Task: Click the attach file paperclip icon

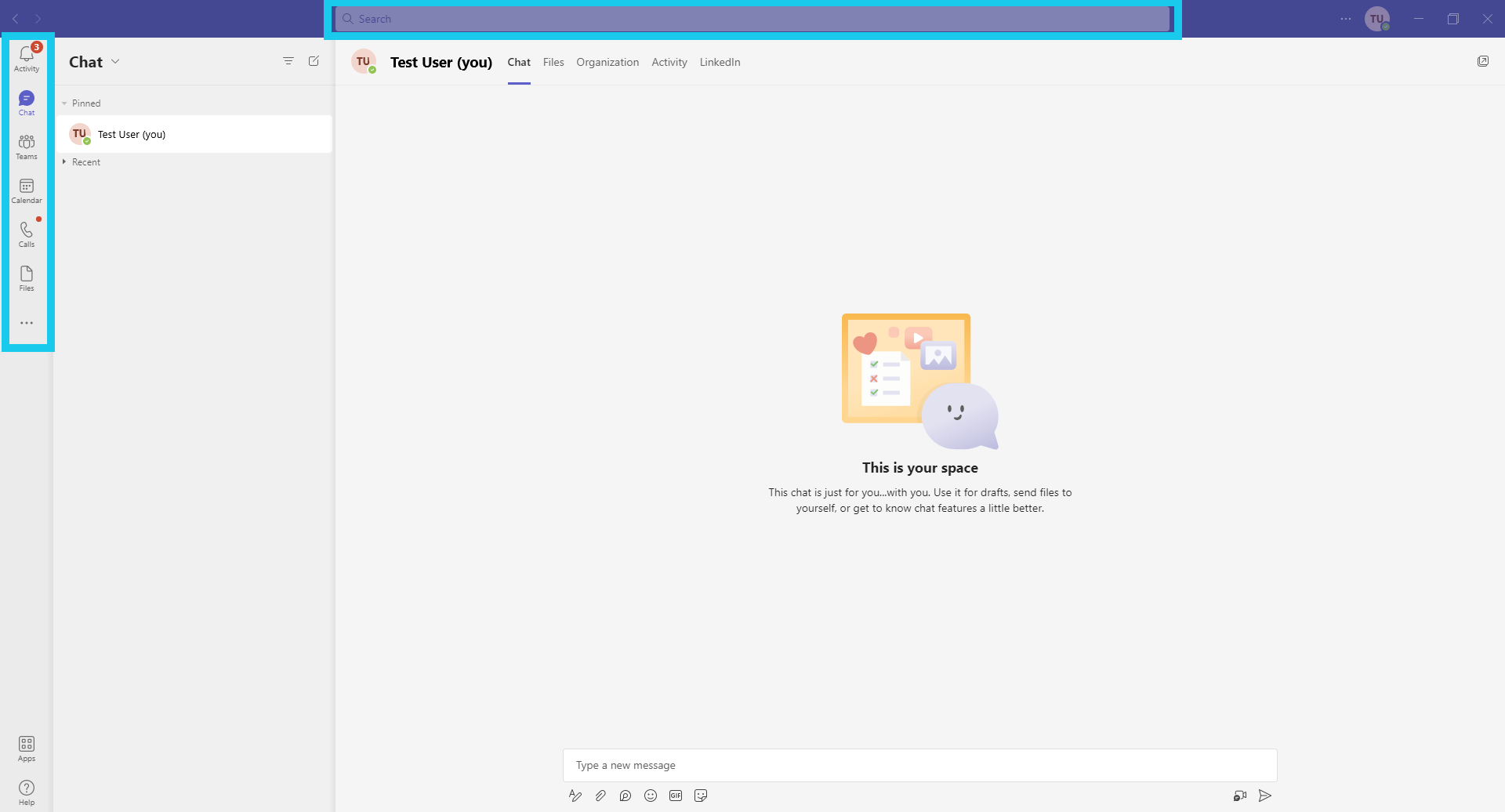Action: coord(600,796)
